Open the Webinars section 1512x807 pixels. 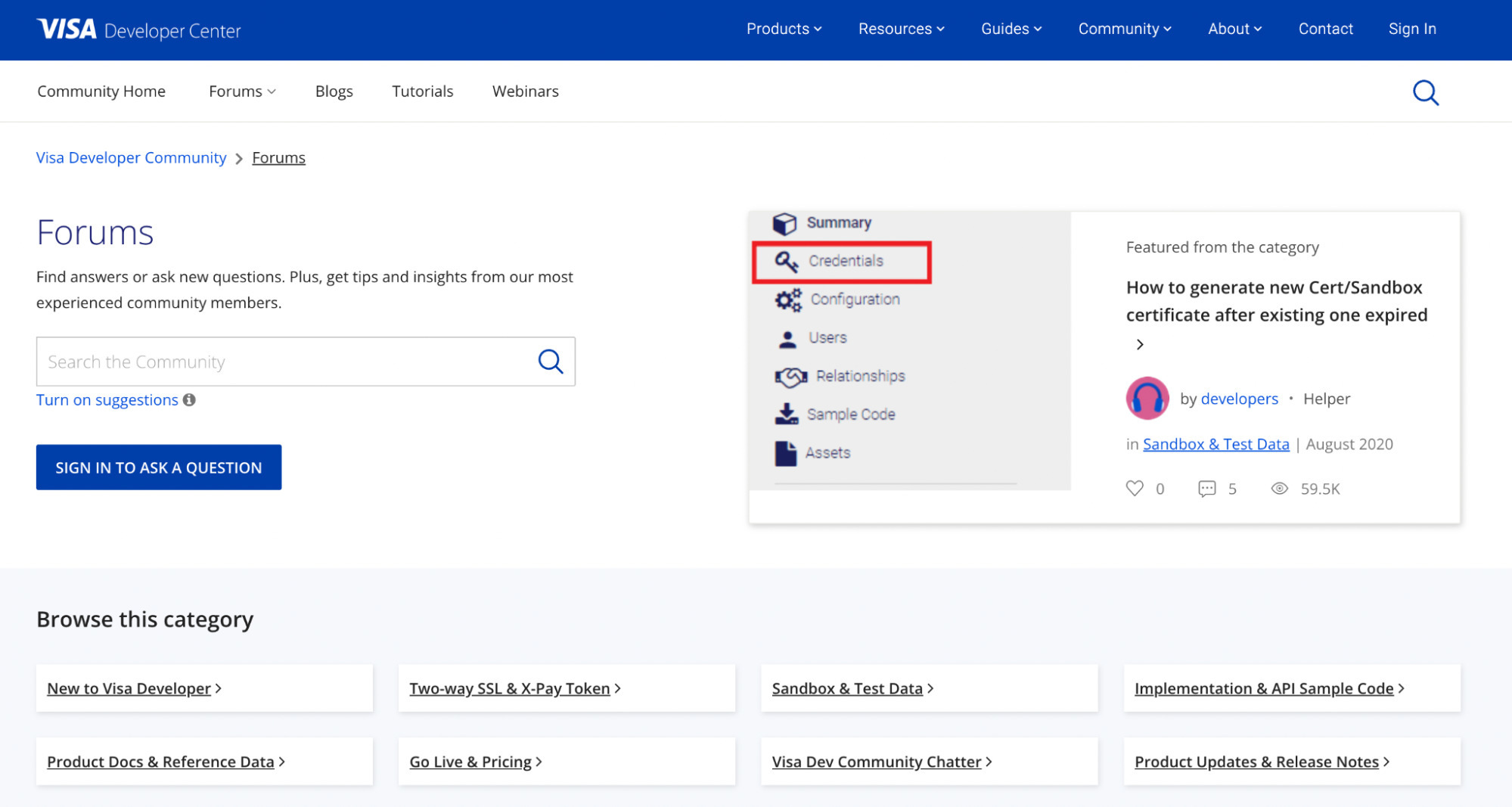click(525, 91)
